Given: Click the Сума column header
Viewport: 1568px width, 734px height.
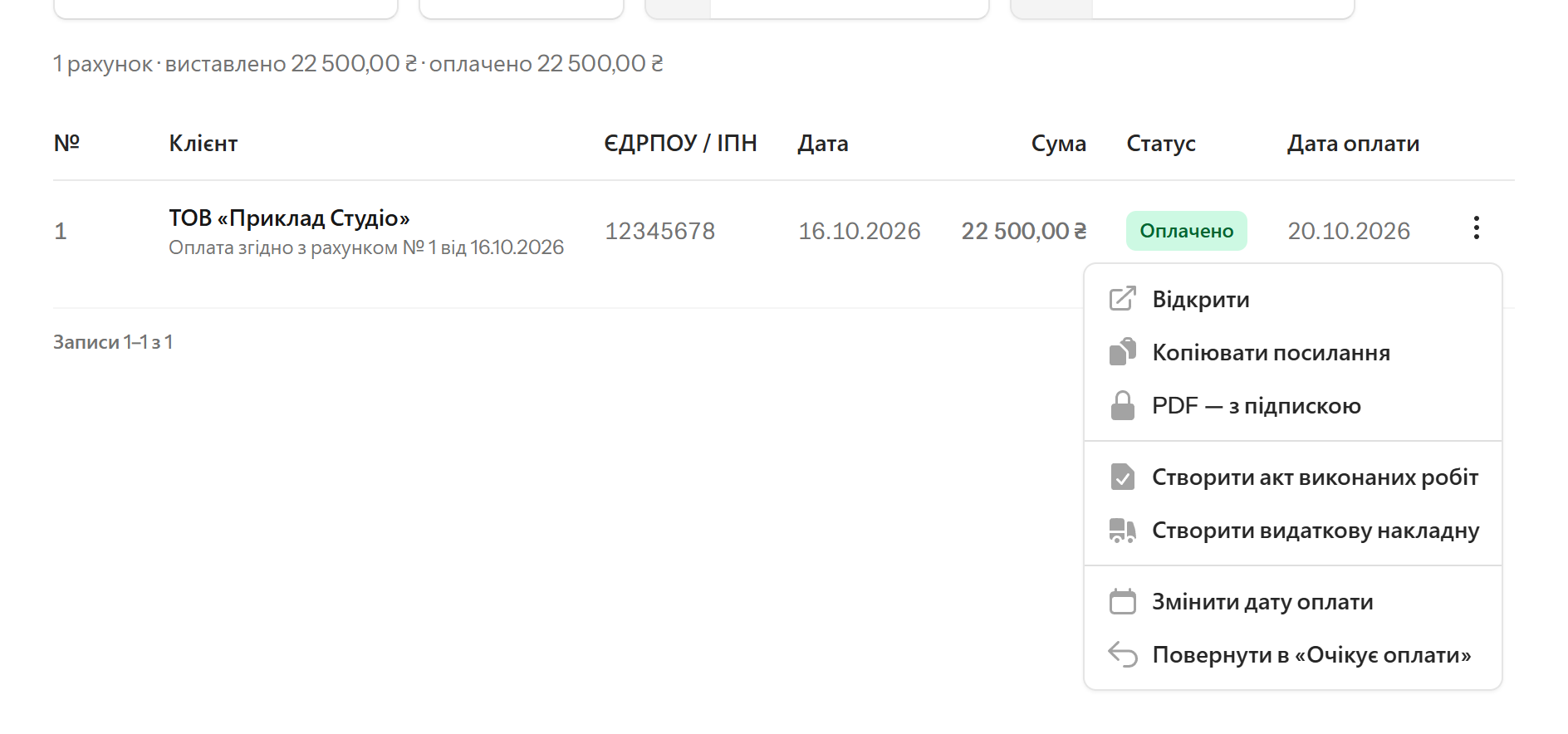Looking at the screenshot, I should [x=1058, y=144].
